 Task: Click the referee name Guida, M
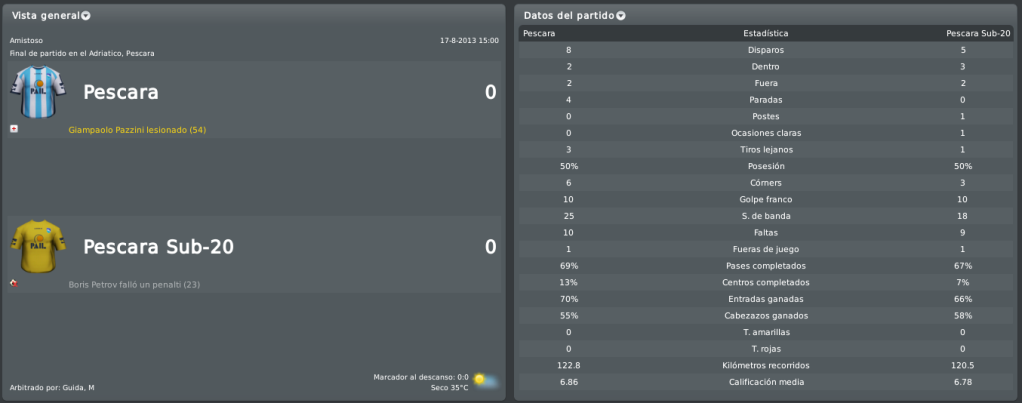pyautogui.click(x=78, y=388)
